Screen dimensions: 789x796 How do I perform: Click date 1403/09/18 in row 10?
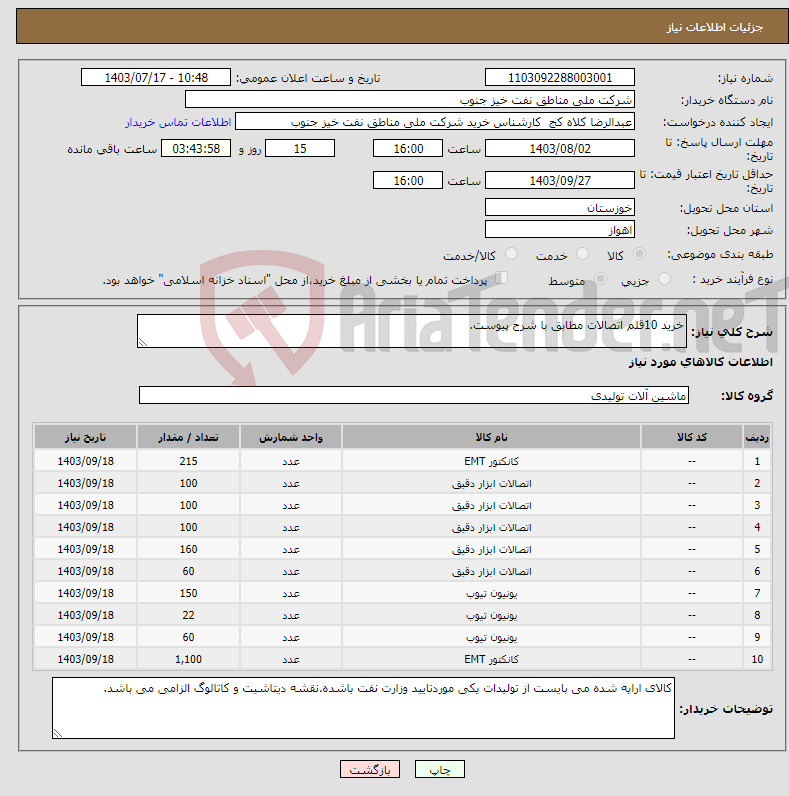(85, 659)
